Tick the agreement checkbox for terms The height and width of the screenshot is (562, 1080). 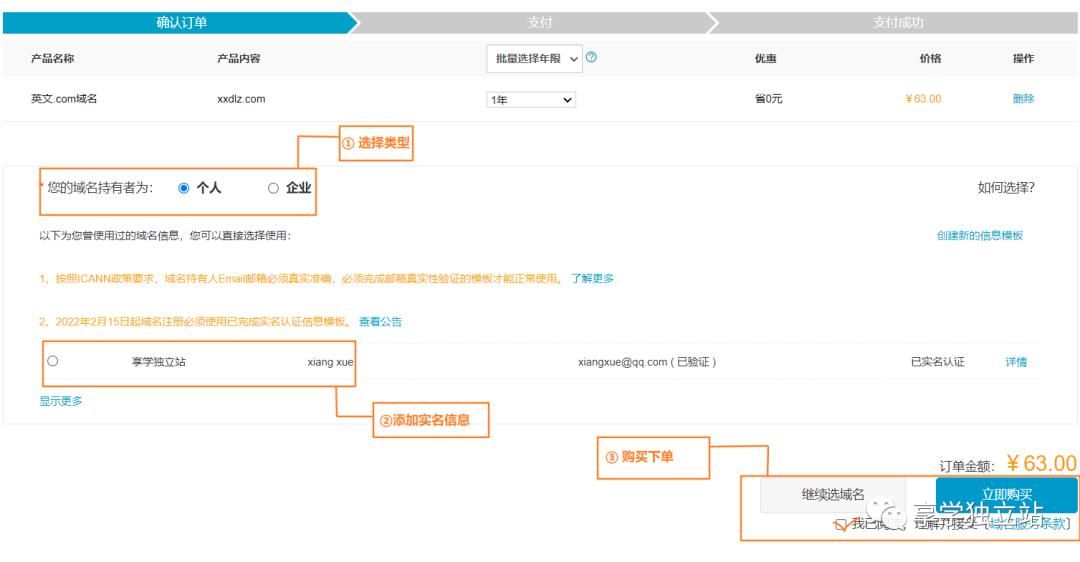tap(840, 525)
